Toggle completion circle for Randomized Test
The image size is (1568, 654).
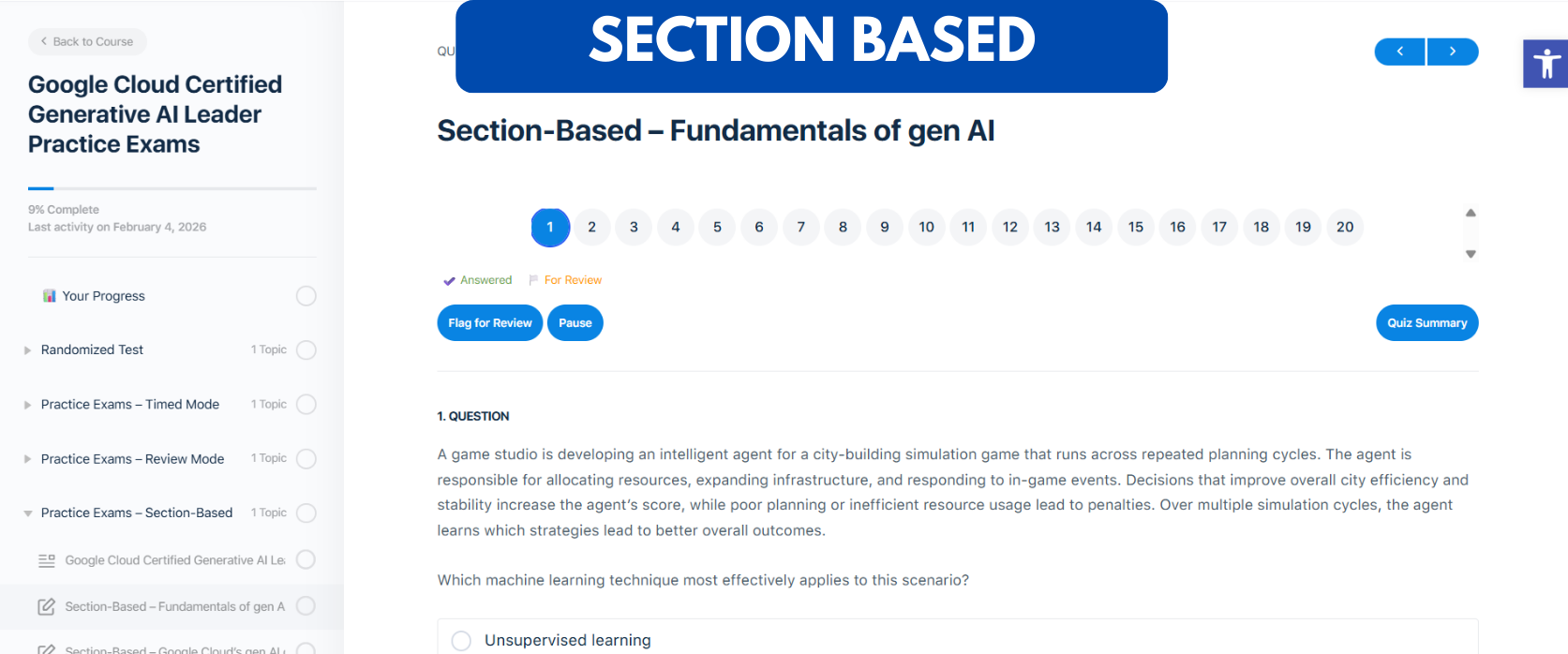306,350
